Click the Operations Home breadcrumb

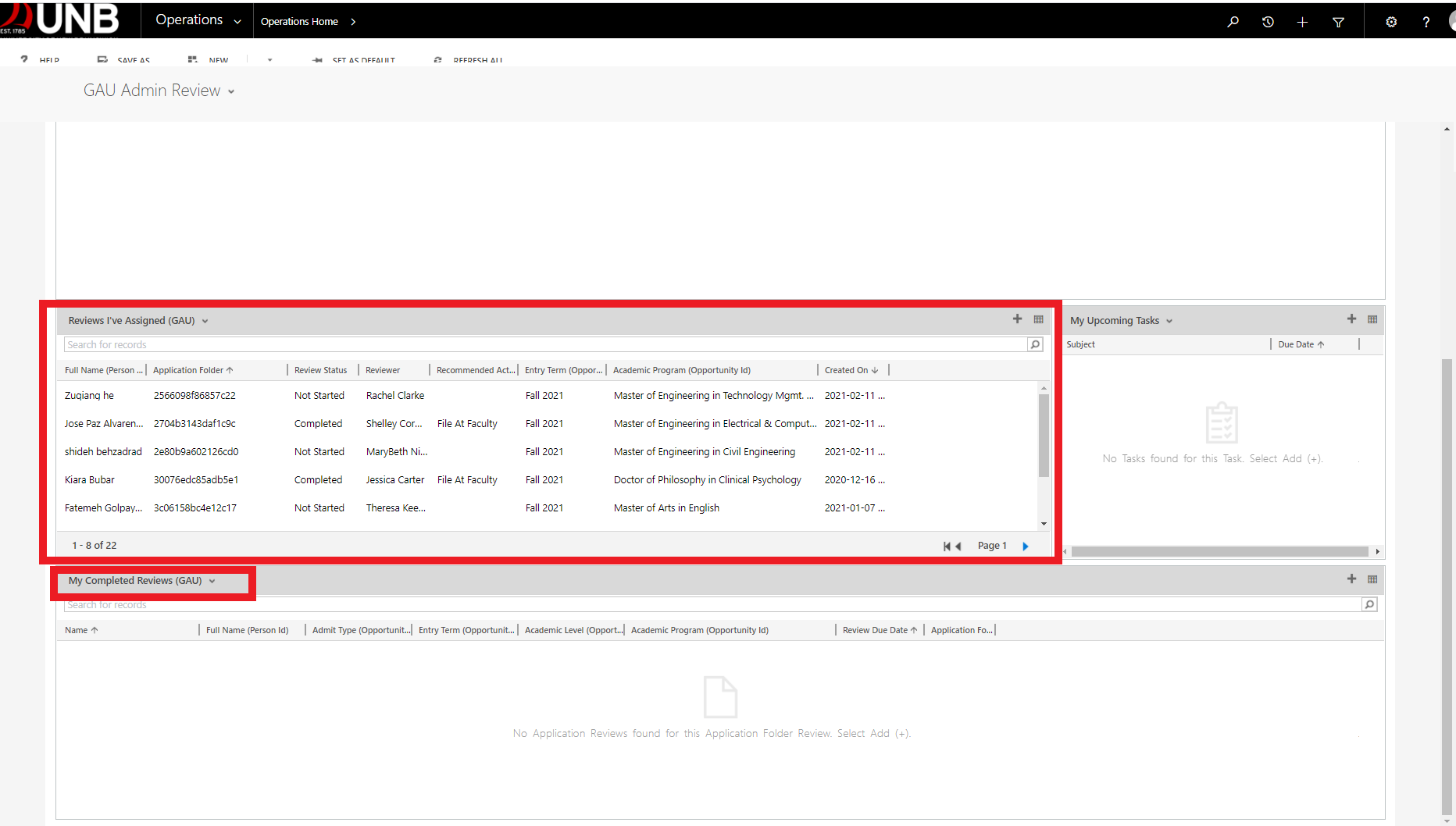click(299, 22)
